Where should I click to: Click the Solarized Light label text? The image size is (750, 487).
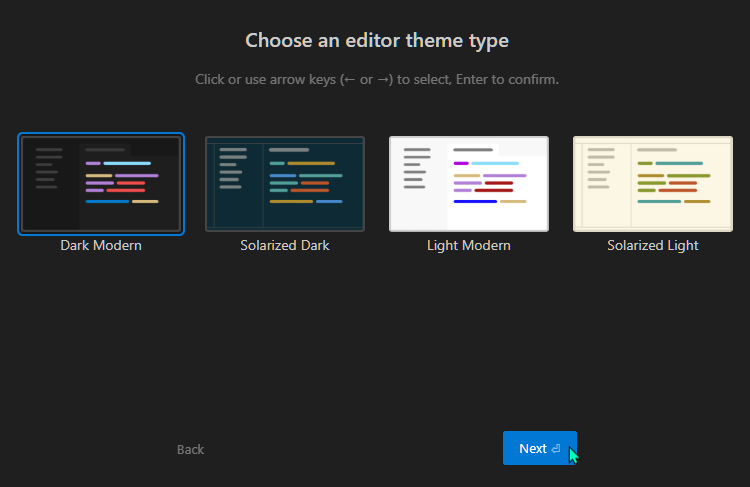coord(652,245)
